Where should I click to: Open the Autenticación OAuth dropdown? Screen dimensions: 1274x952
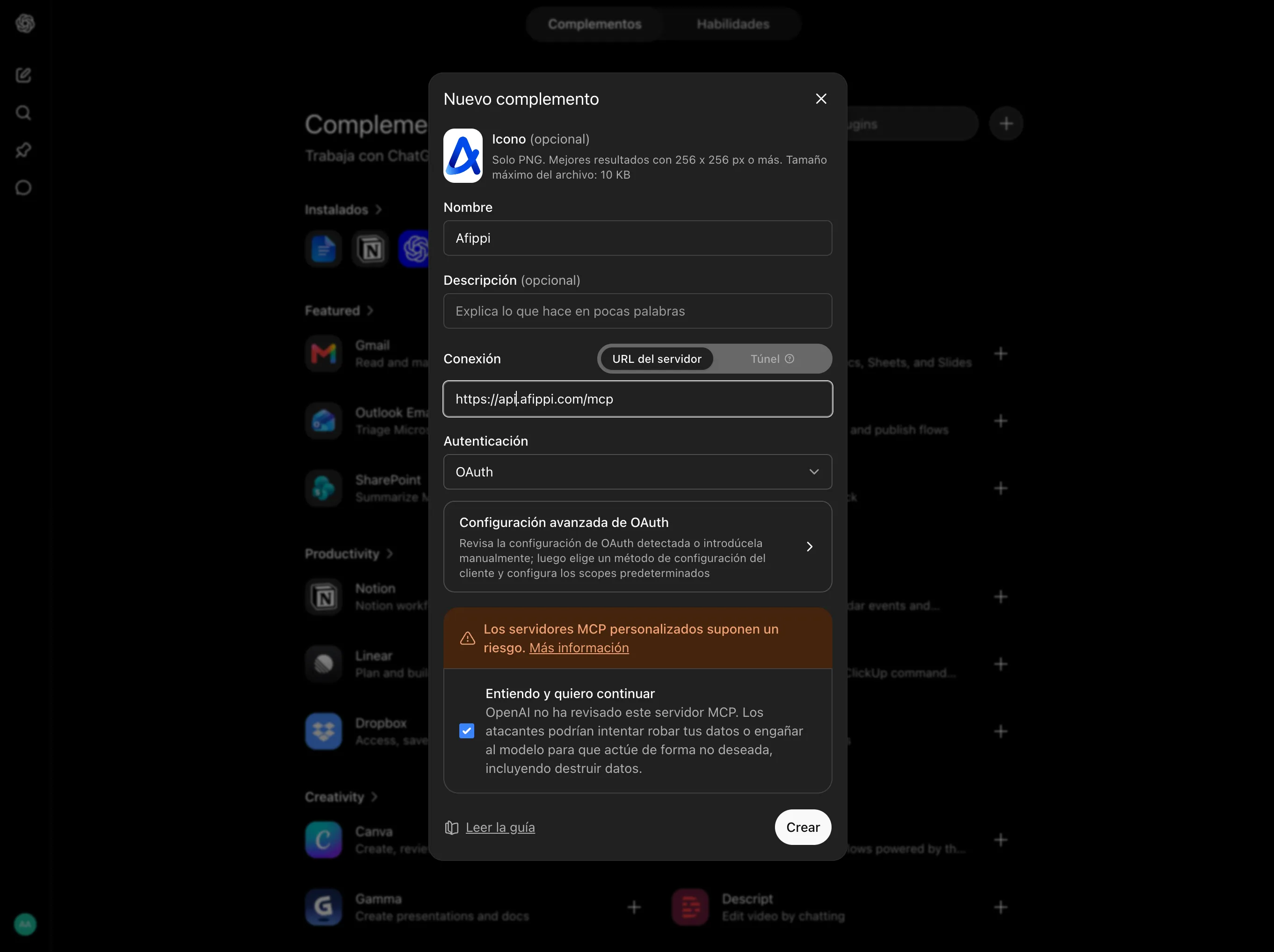point(637,472)
